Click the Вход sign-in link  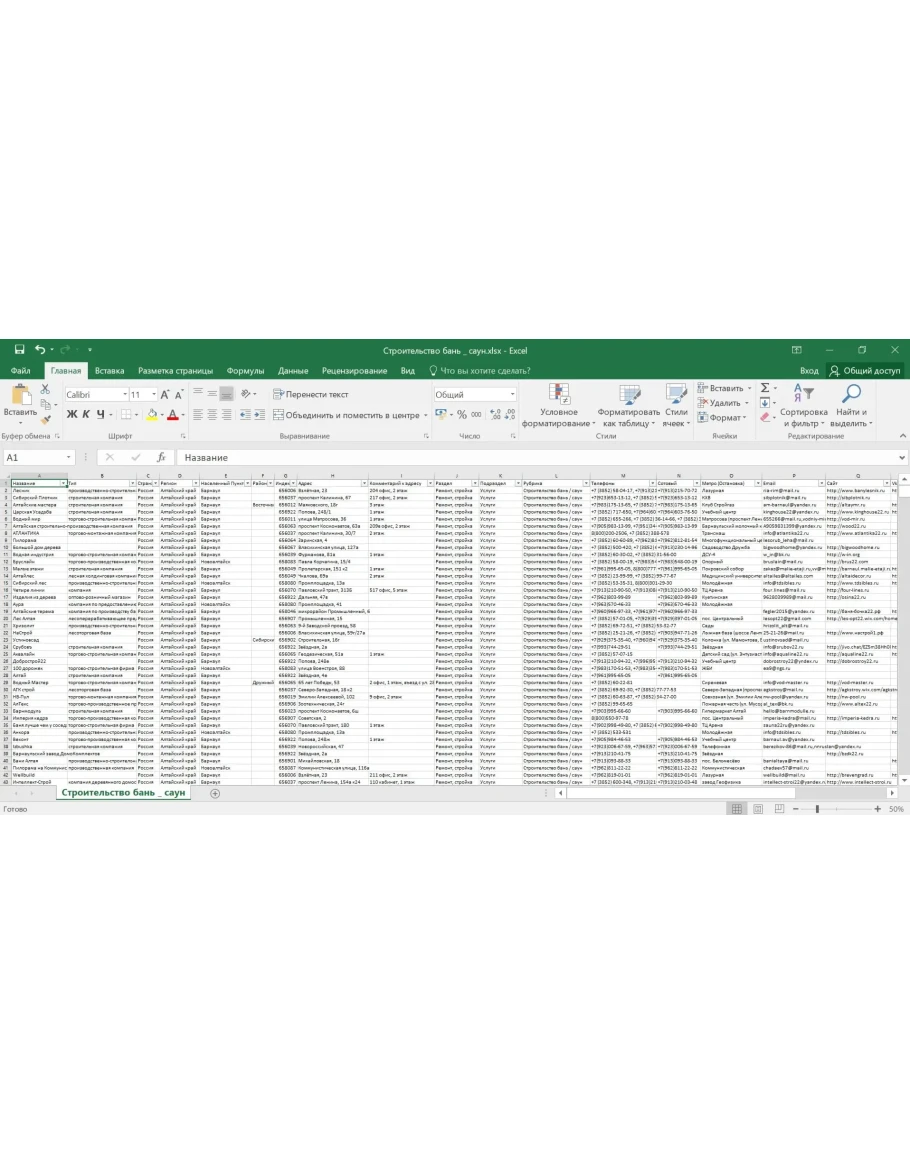click(809, 371)
